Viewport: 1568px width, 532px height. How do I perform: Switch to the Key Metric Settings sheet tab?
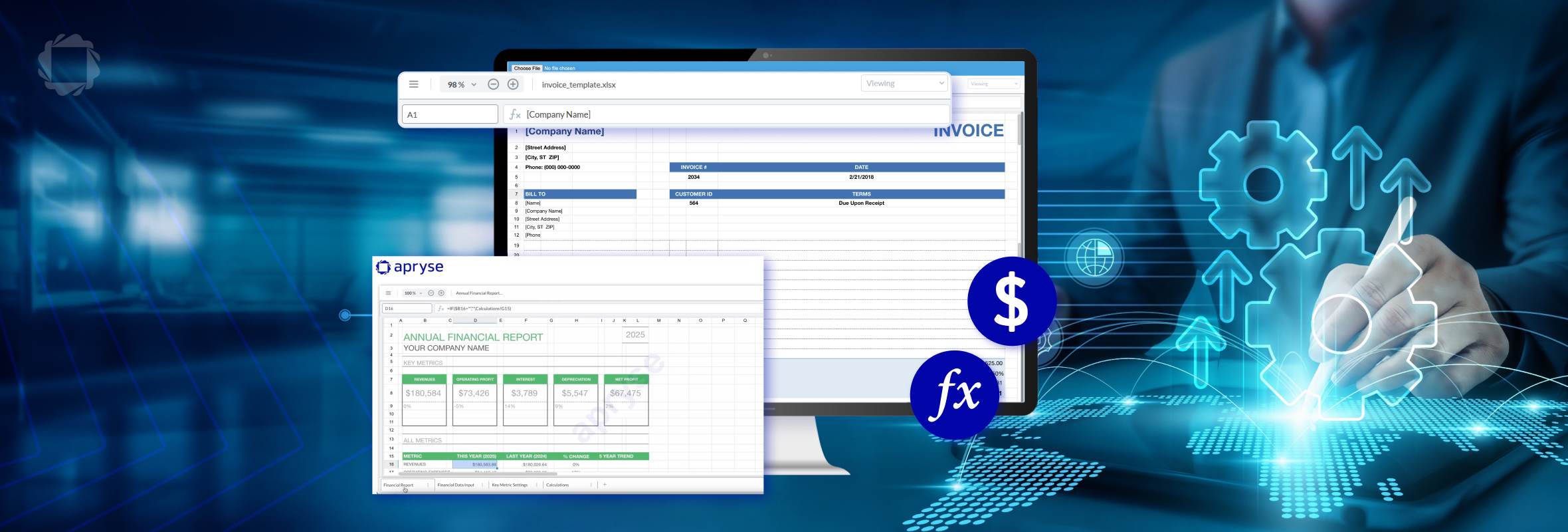510,485
